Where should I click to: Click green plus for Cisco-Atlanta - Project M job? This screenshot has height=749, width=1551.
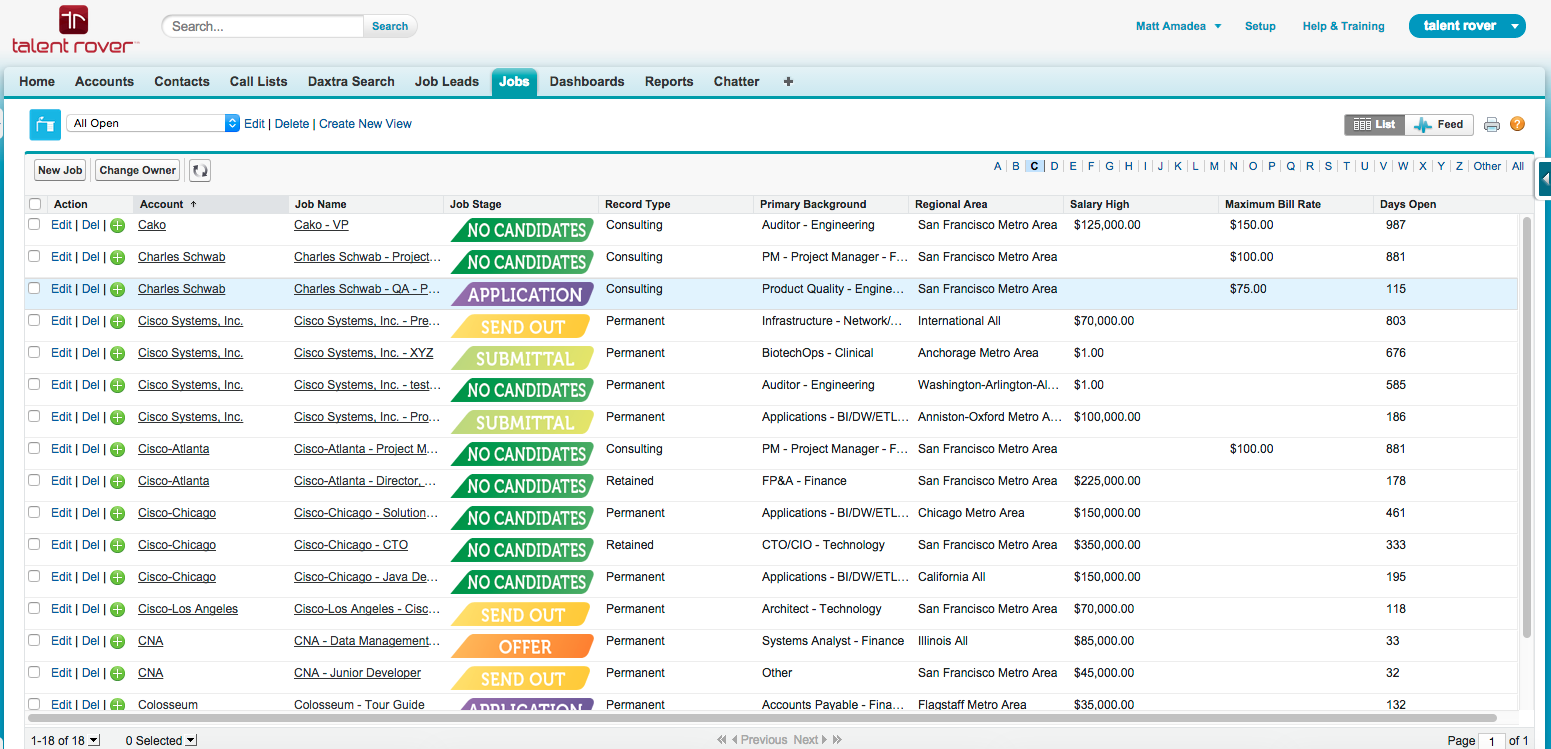pyautogui.click(x=117, y=450)
